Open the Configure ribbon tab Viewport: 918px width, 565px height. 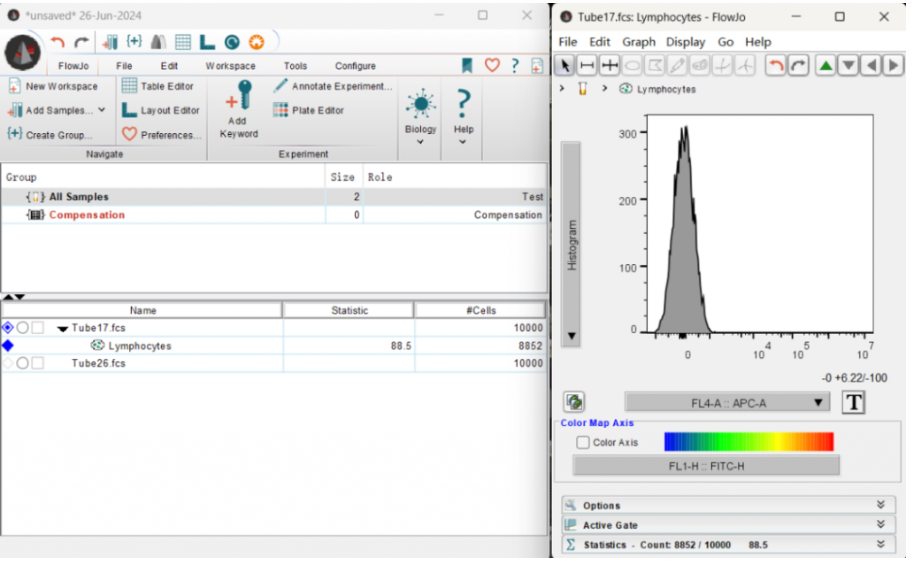pyautogui.click(x=355, y=66)
